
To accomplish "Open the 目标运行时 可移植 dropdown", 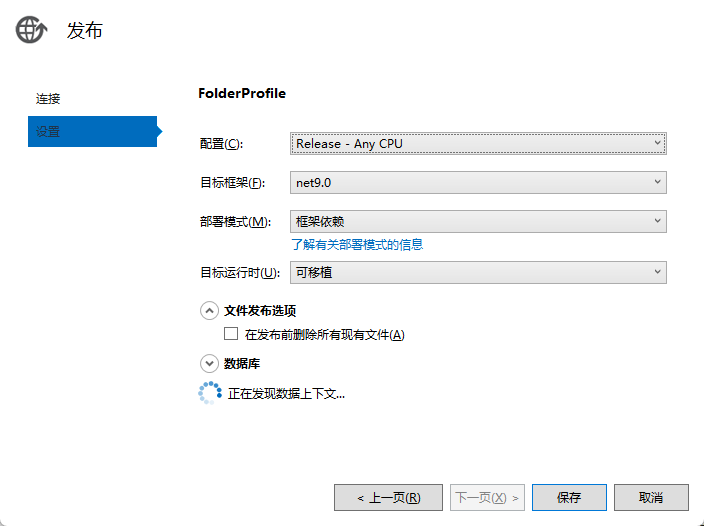I will tap(478, 271).
